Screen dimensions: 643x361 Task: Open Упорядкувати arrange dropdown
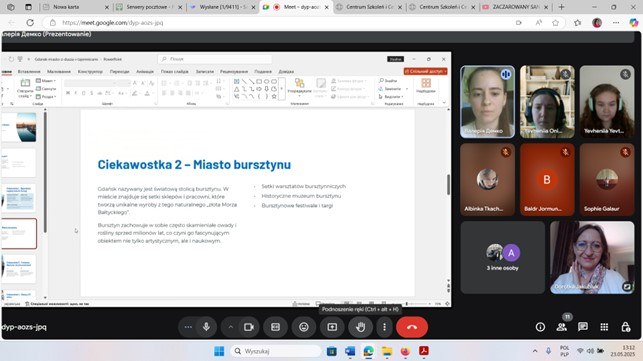[300, 88]
